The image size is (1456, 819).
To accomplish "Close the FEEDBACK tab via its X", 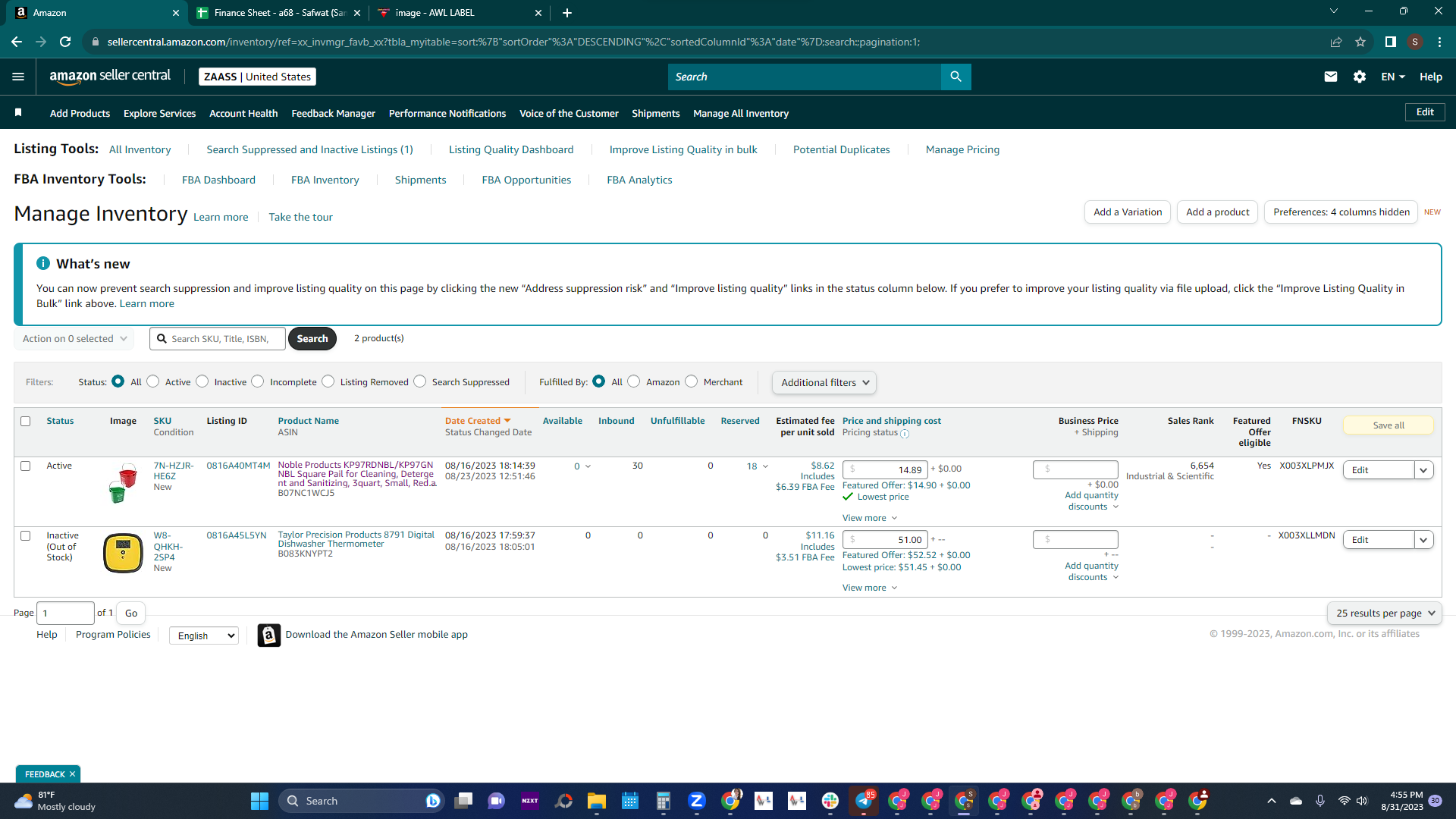I will point(72,774).
